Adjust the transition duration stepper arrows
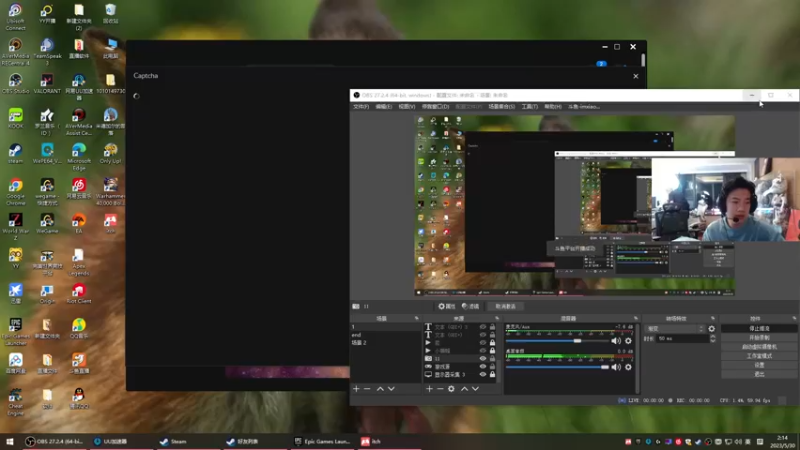The image size is (800, 450). point(712,338)
